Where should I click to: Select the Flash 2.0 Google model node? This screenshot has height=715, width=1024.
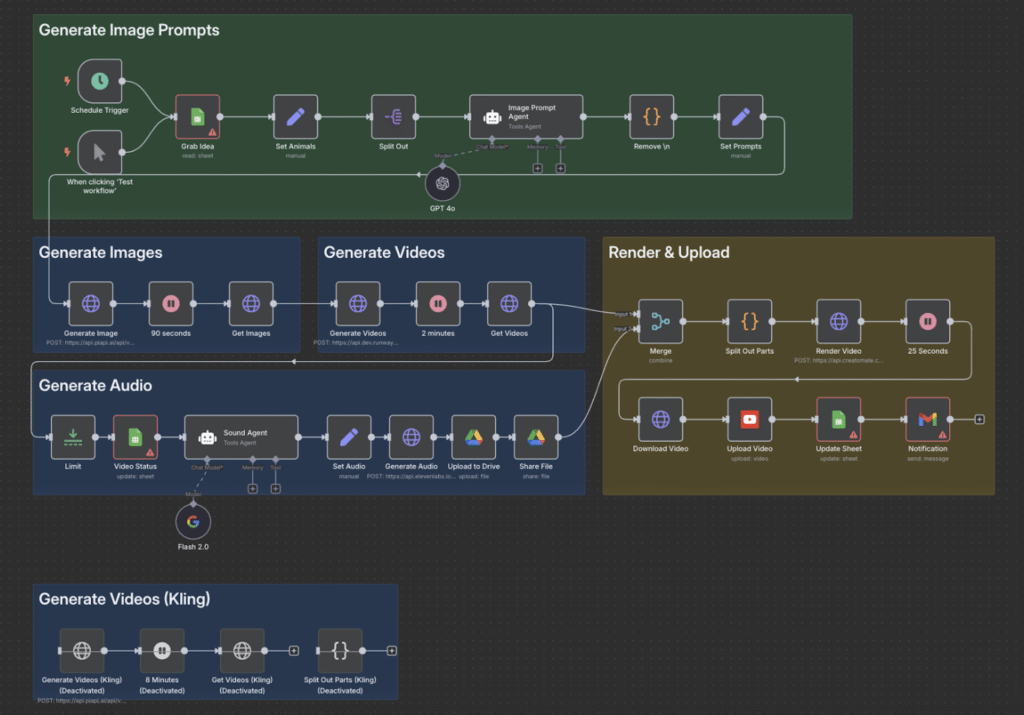click(x=193, y=522)
